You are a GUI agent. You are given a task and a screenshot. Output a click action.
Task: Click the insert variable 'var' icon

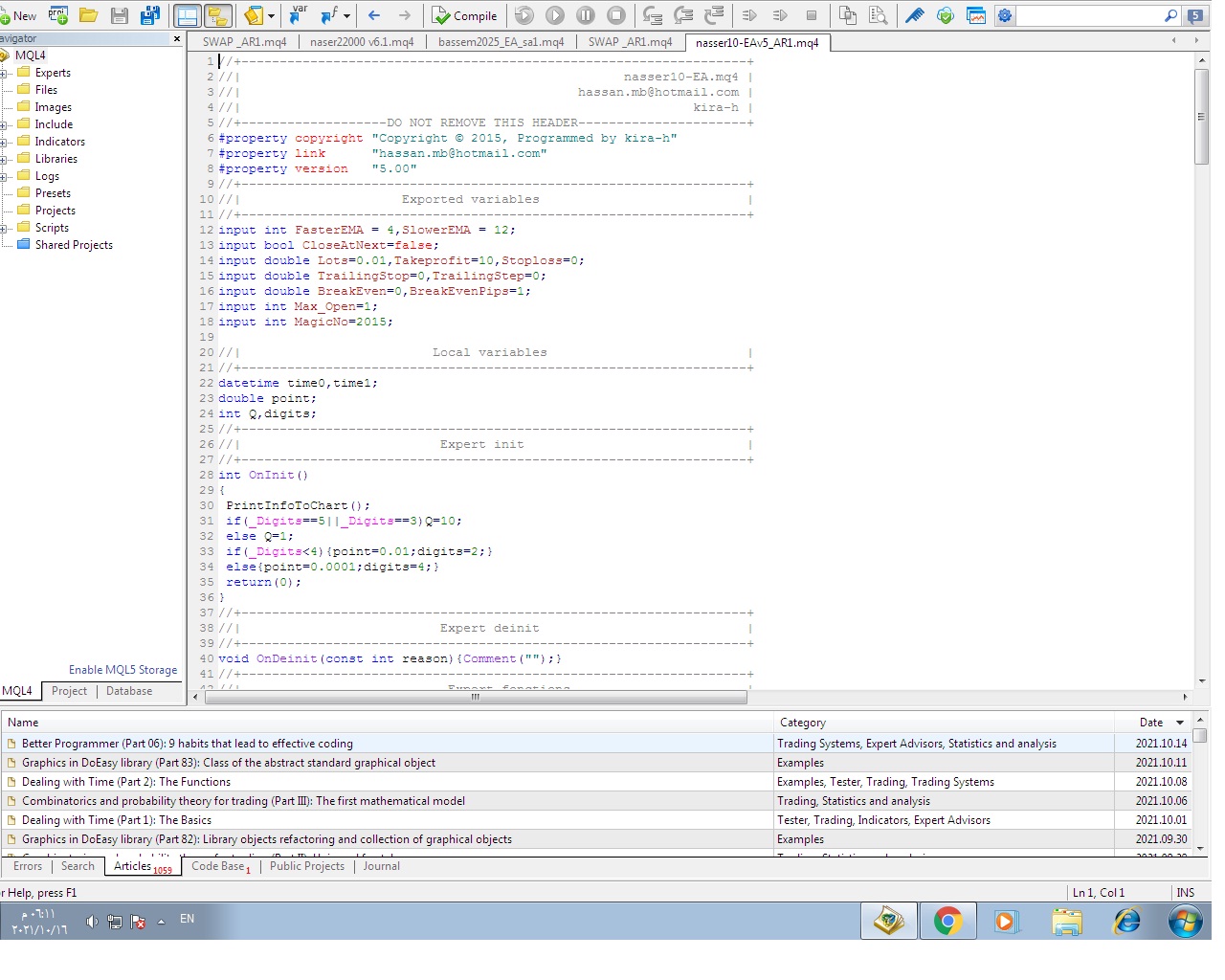pyautogui.click(x=299, y=15)
